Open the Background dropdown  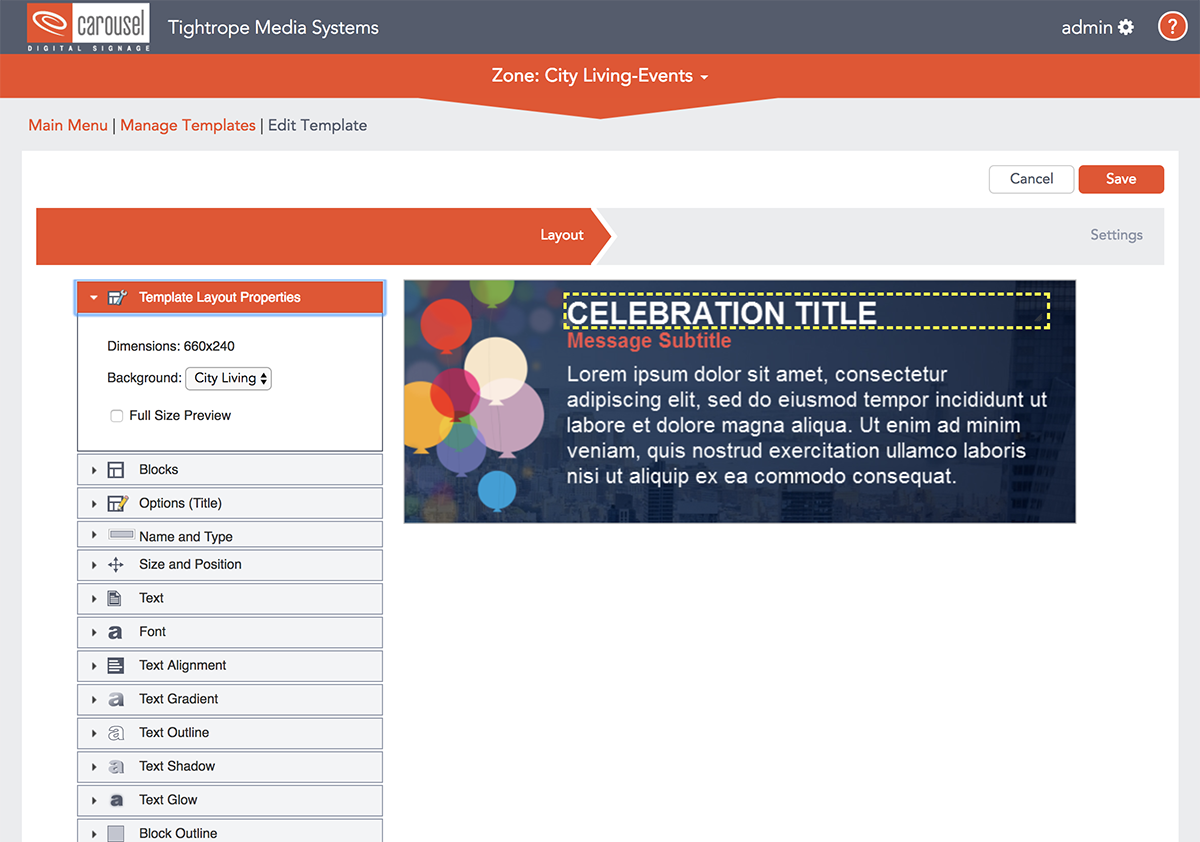(x=229, y=378)
